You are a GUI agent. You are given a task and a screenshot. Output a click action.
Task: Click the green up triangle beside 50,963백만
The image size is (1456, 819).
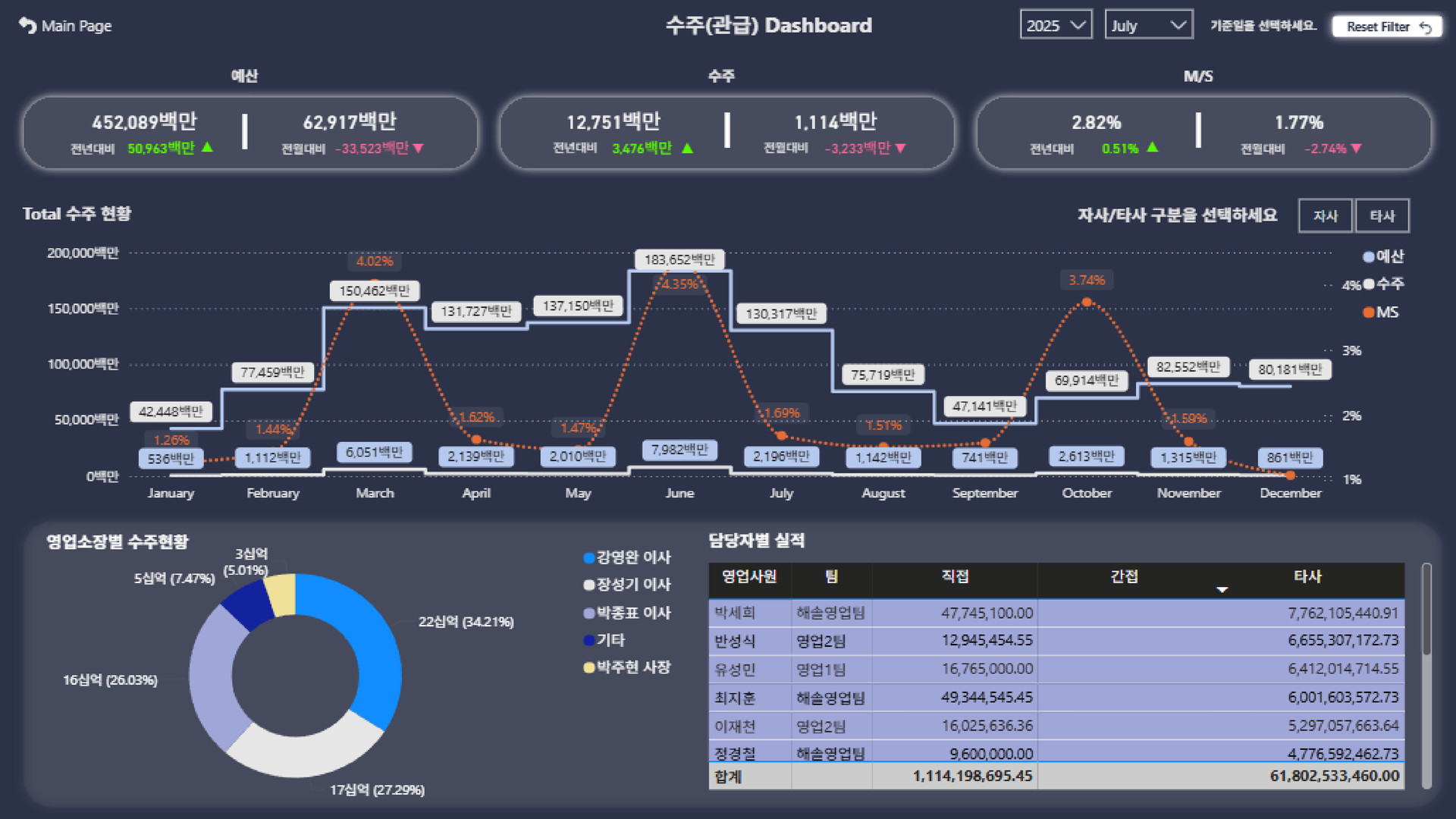(x=208, y=147)
